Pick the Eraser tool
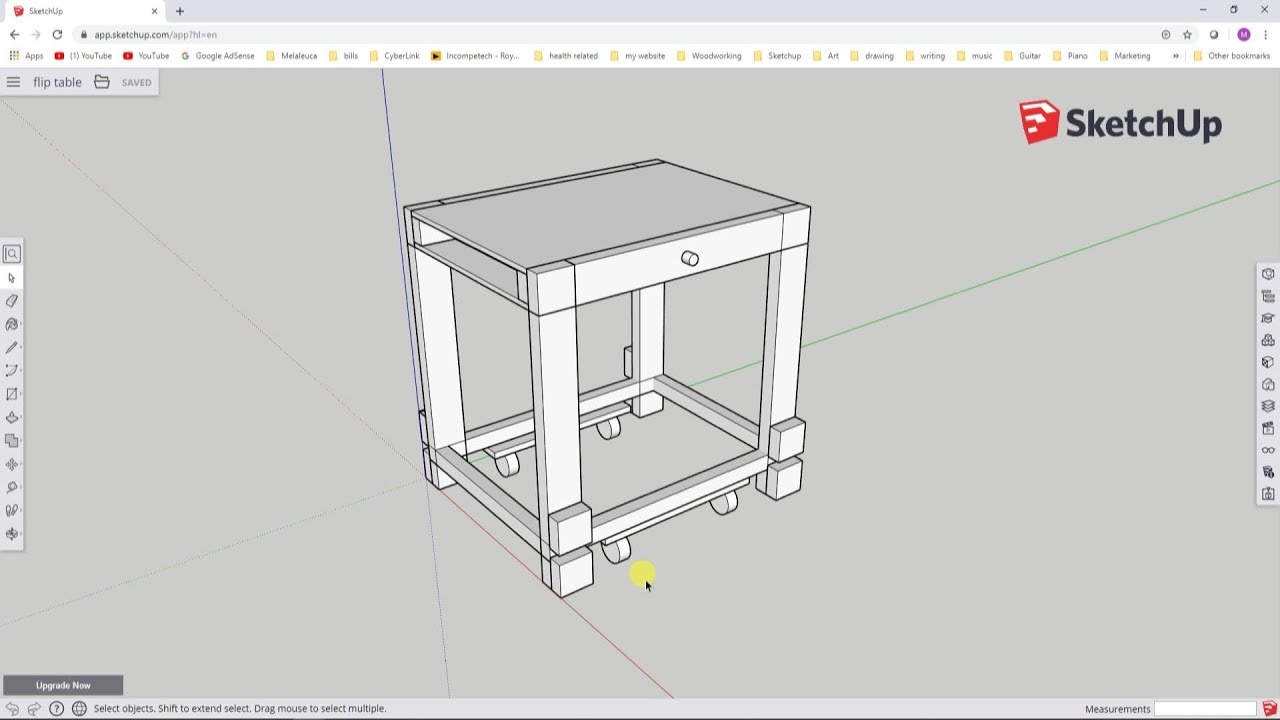Viewport: 1280px width, 720px height. [x=12, y=301]
